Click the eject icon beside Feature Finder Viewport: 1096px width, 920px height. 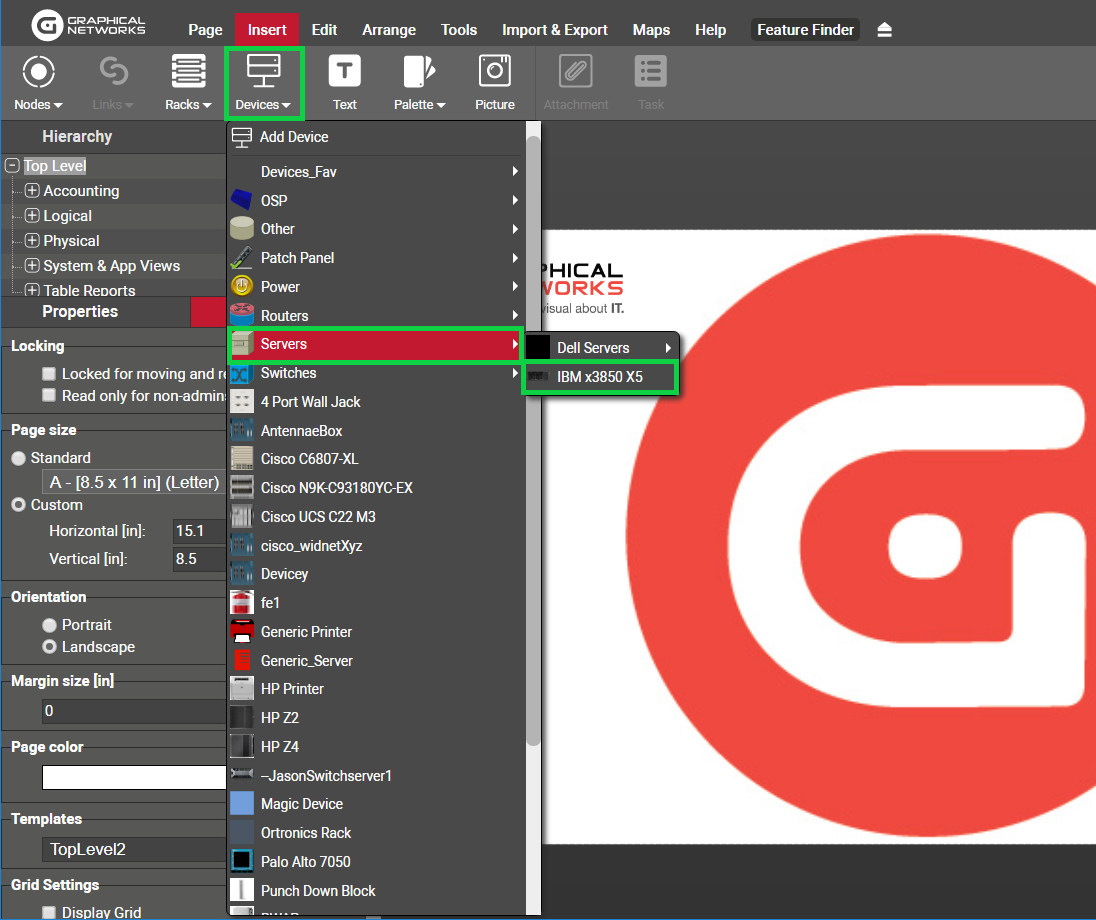tap(884, 30)
